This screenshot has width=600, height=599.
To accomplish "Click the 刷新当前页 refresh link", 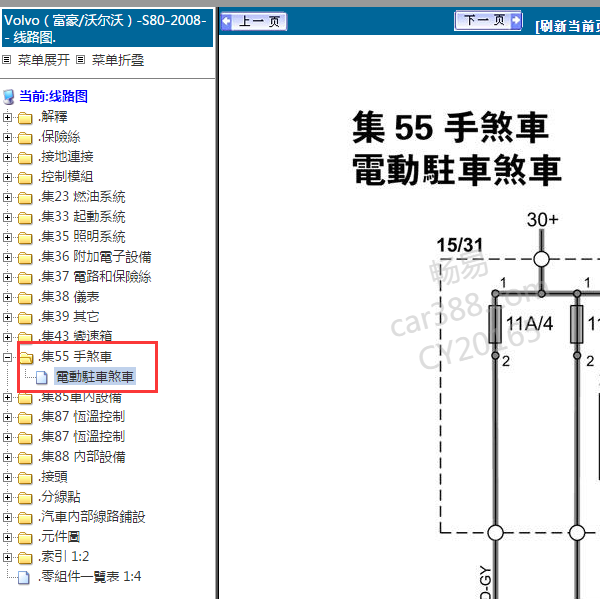I will [567, 26].
